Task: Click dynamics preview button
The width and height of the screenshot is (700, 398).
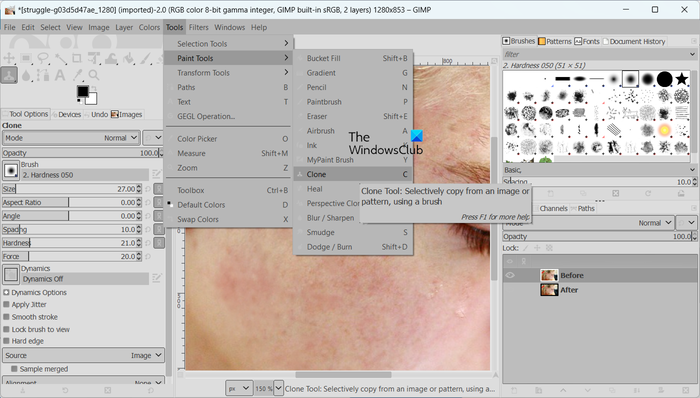Action: tap(11, 274)
